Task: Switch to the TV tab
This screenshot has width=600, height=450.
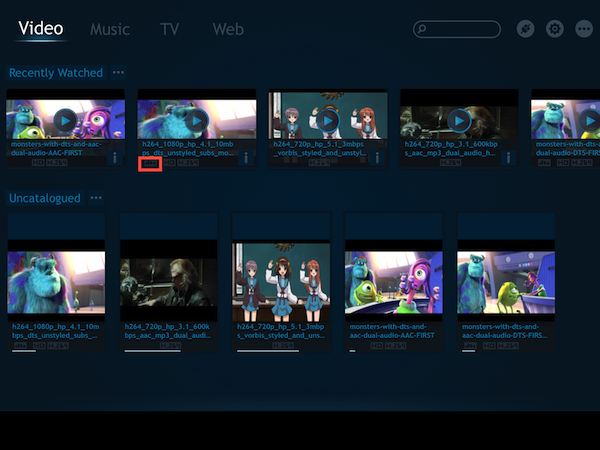Action: [170, 29]
